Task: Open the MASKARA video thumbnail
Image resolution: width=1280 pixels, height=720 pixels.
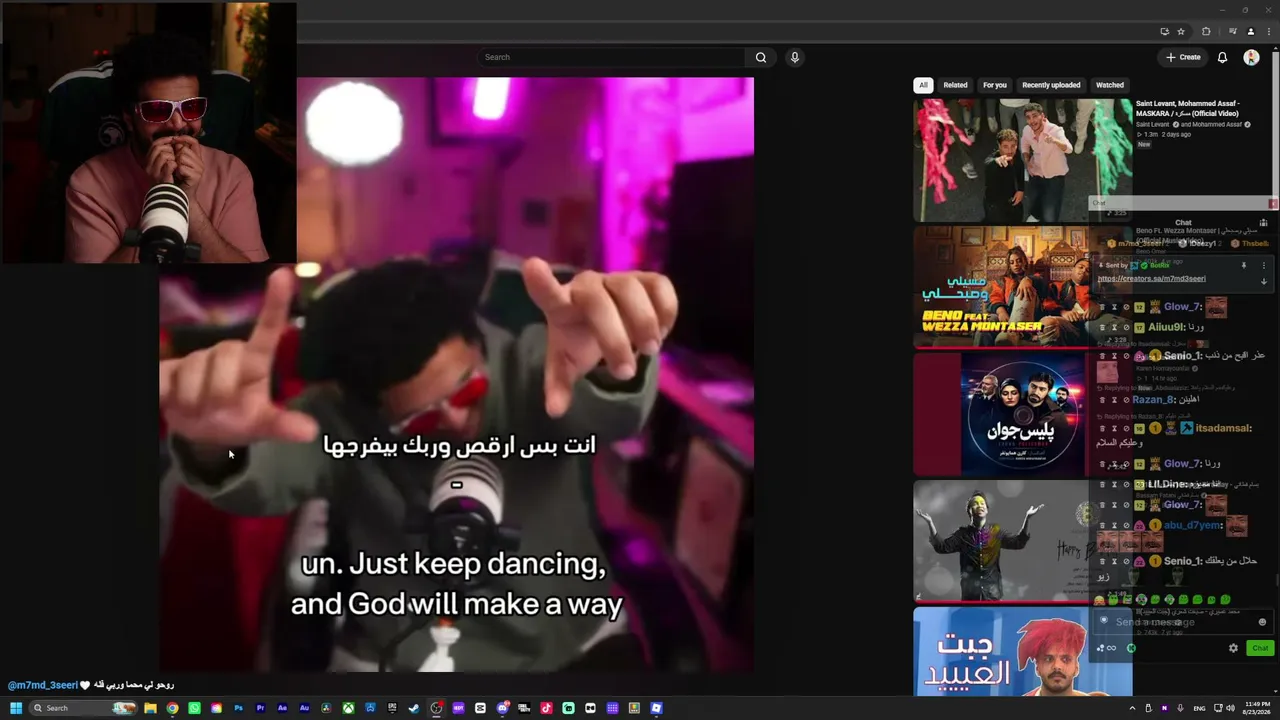Action: click(1022, 160)
